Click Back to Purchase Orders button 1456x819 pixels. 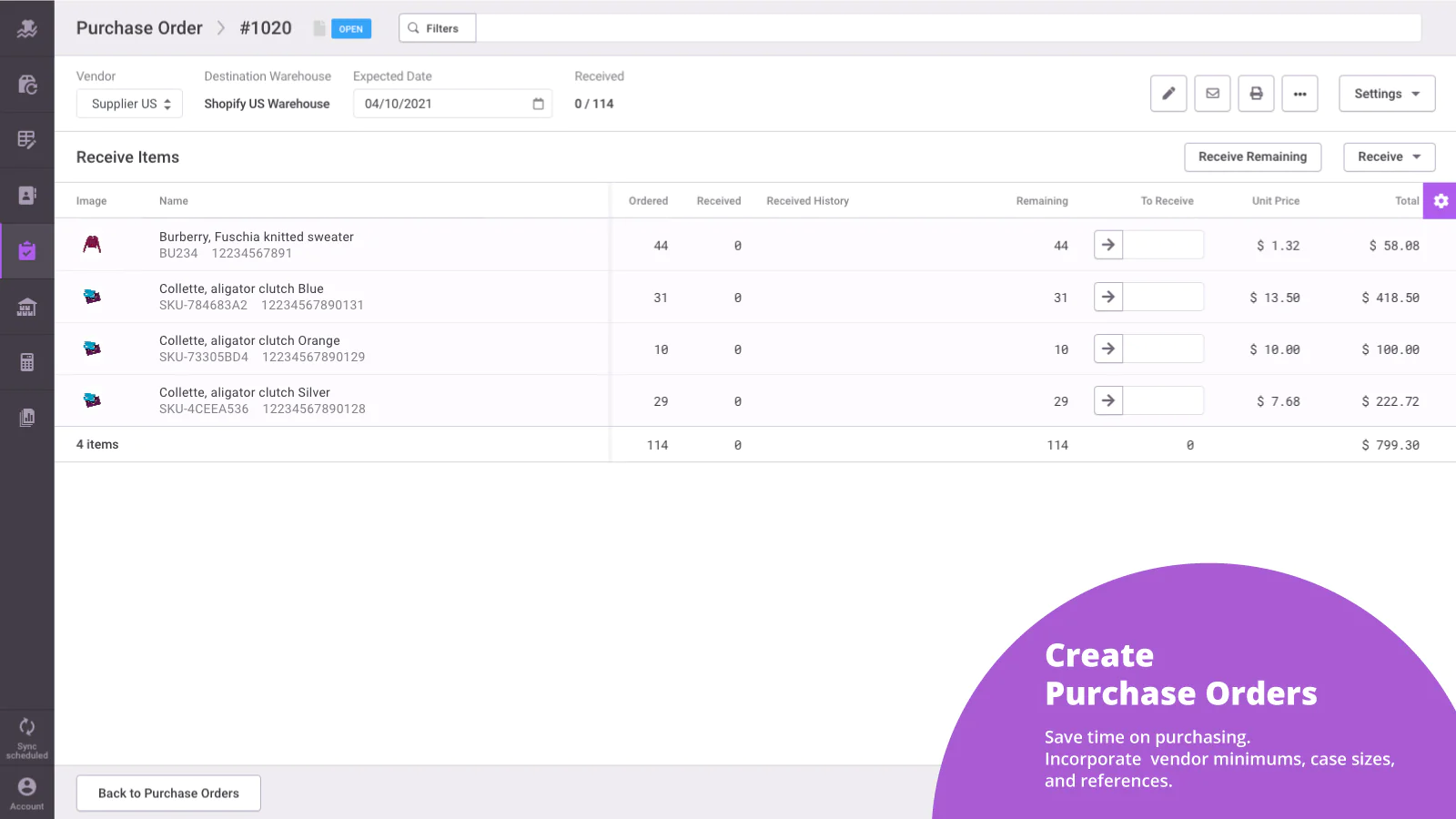pos(168,794)
